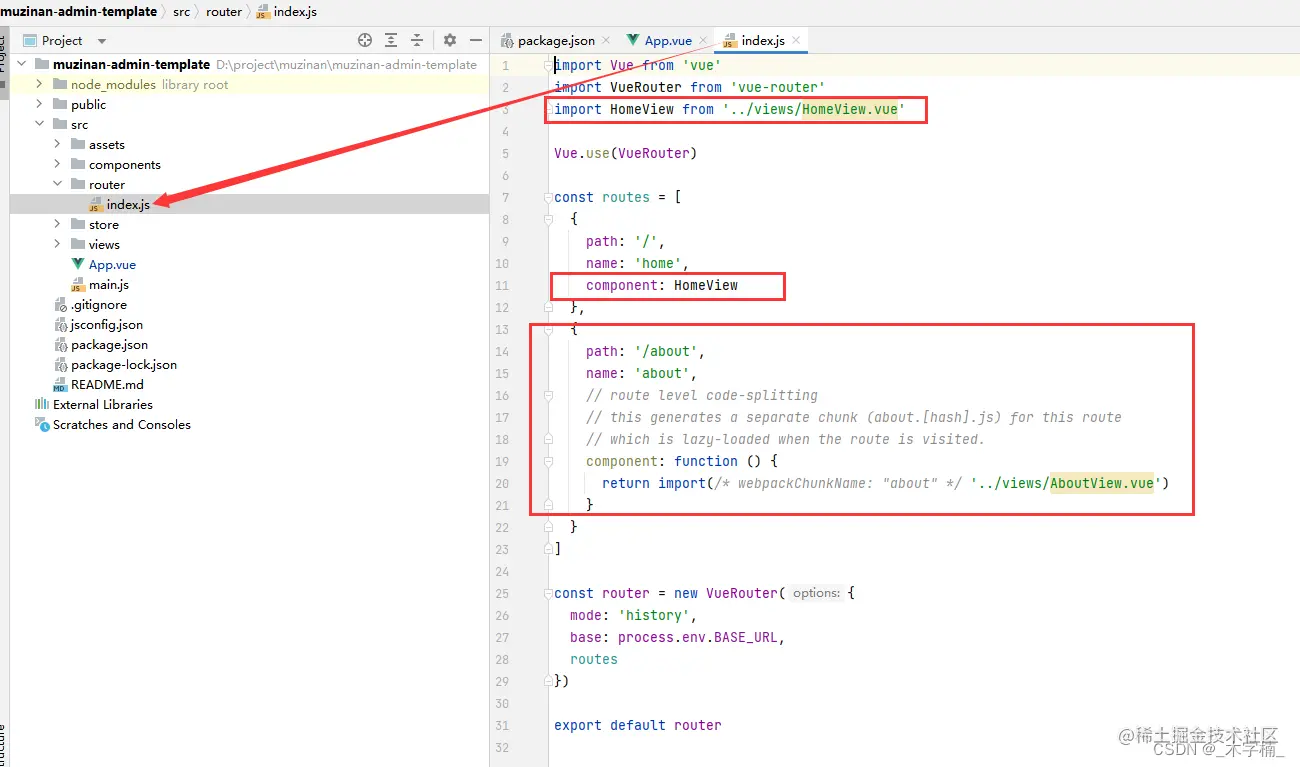Expand the store folder chevron
Viewport: 1300px width, 767px height.
pyautogui.click(x=57, y=224)
